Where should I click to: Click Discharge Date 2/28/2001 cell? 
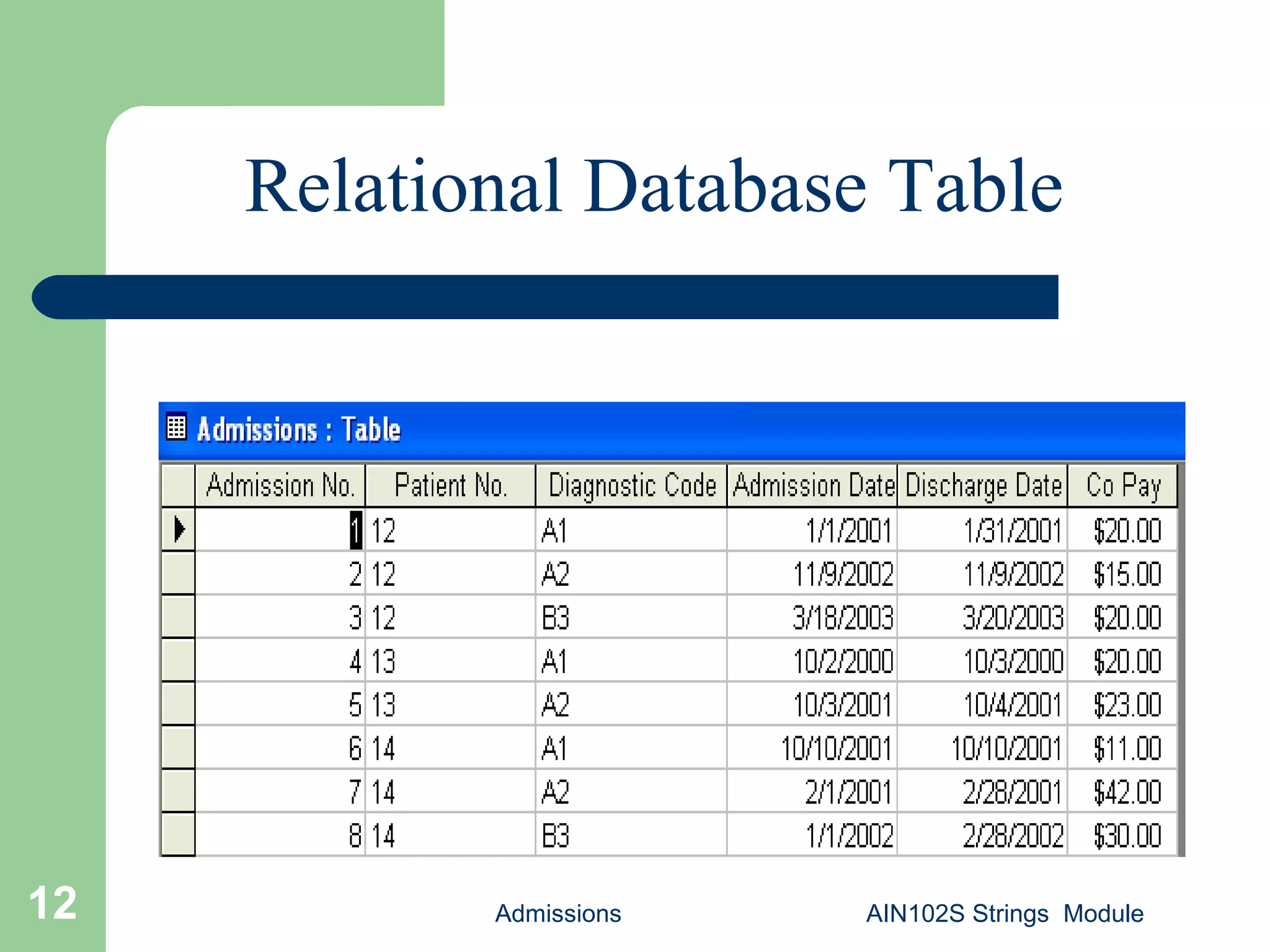(983, 791)
